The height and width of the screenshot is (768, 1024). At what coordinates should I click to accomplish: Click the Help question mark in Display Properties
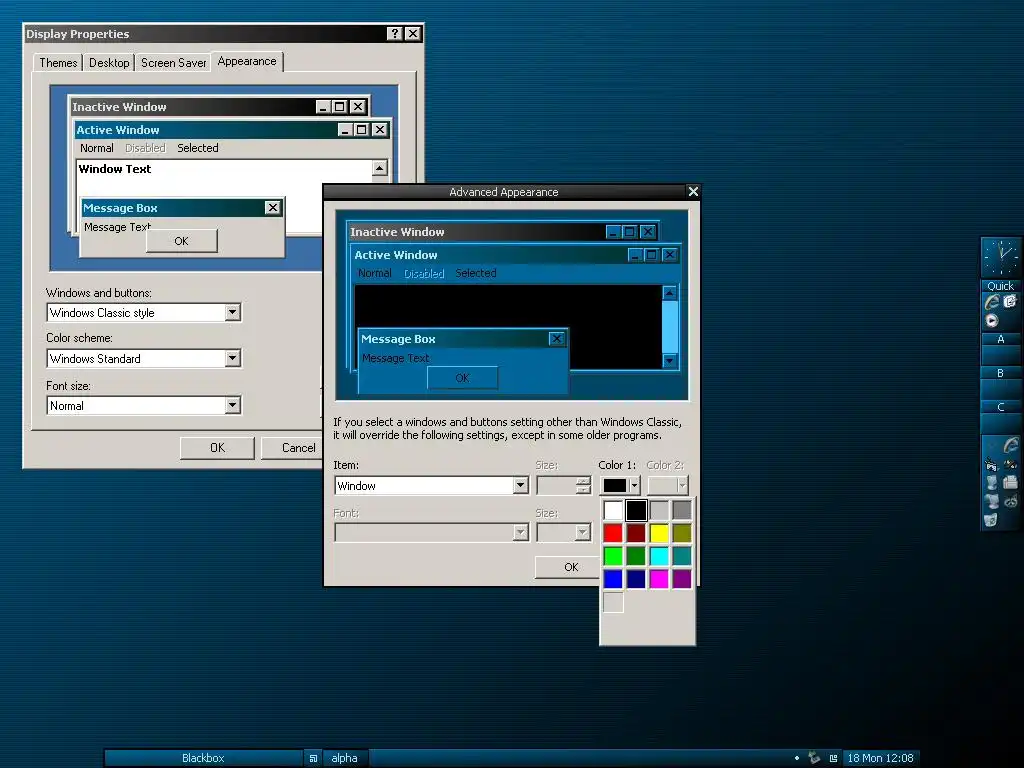[x=394, y=34]
